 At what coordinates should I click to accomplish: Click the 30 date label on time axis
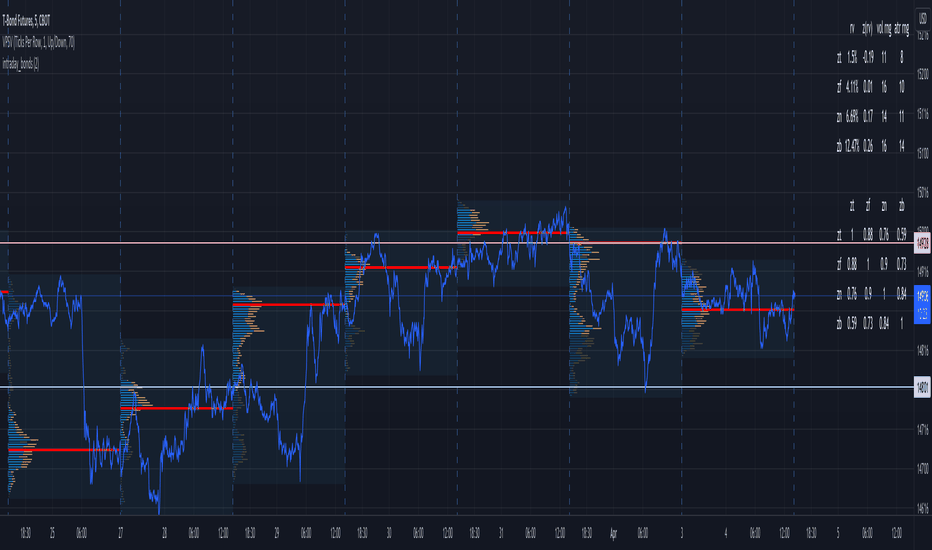coord(389,533)
